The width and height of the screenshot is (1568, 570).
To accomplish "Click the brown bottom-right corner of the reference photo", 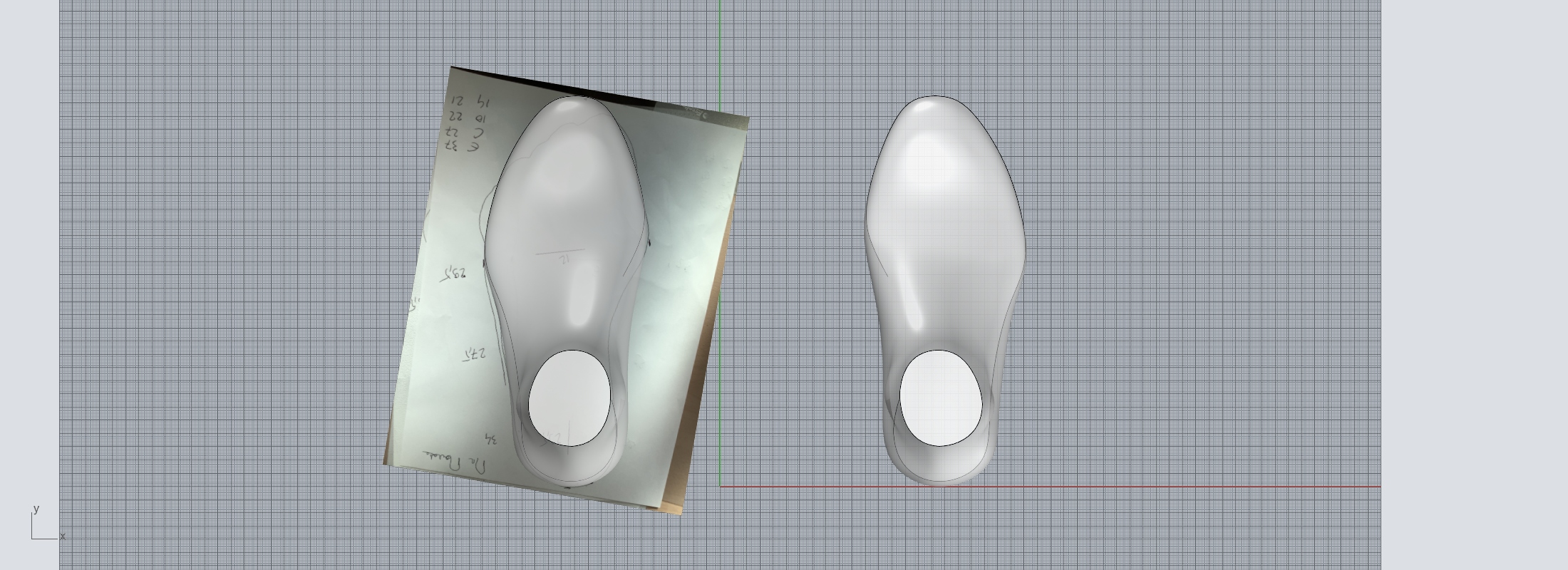I will [671, 508].
